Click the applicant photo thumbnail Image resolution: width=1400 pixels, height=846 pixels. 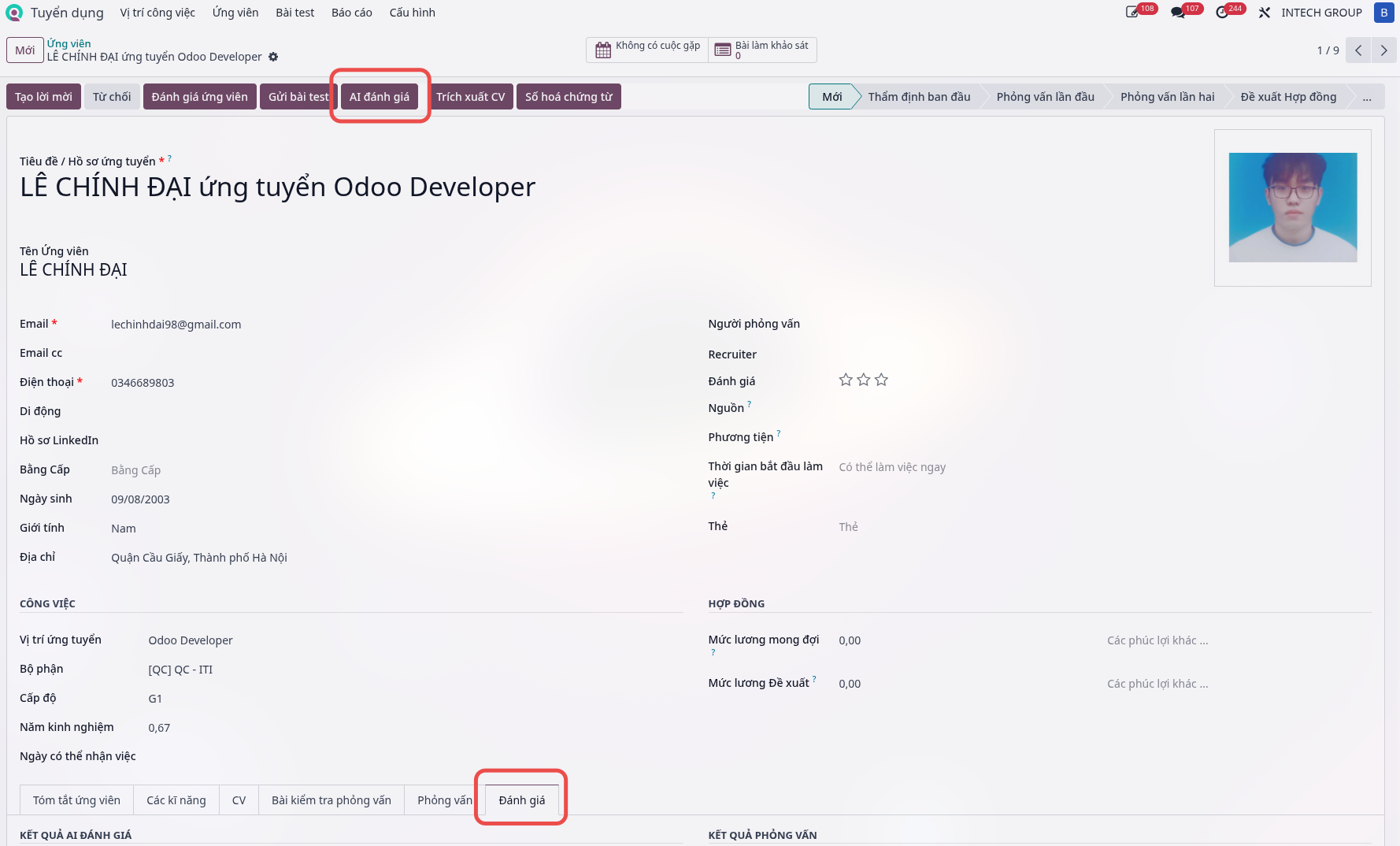pos(1293,207)
